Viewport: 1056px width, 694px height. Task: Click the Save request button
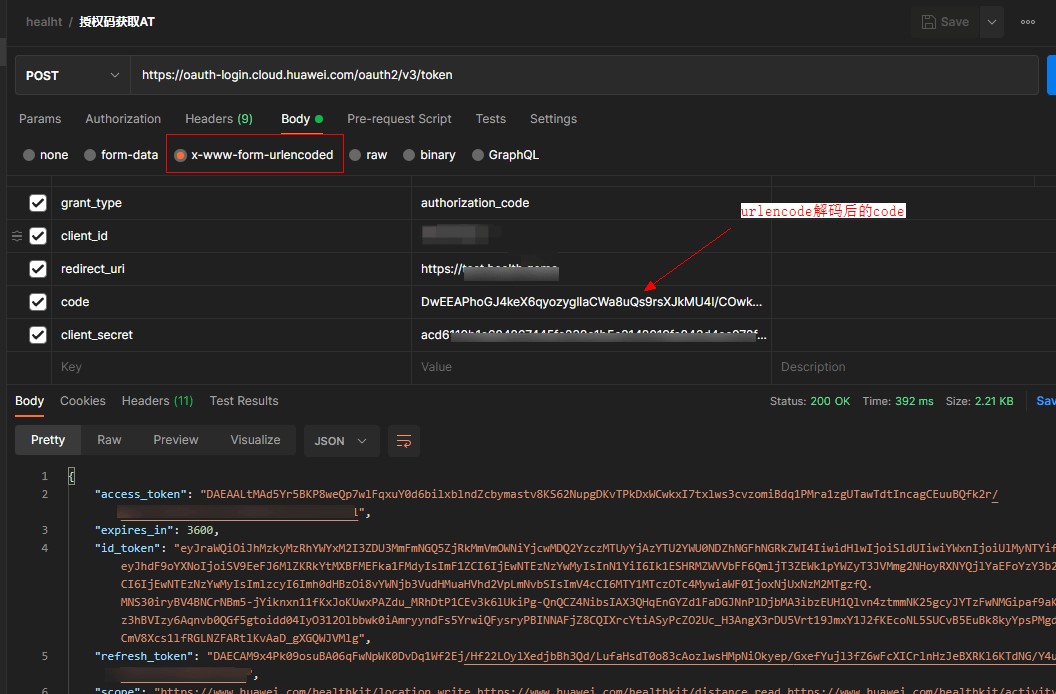(946, 22)
